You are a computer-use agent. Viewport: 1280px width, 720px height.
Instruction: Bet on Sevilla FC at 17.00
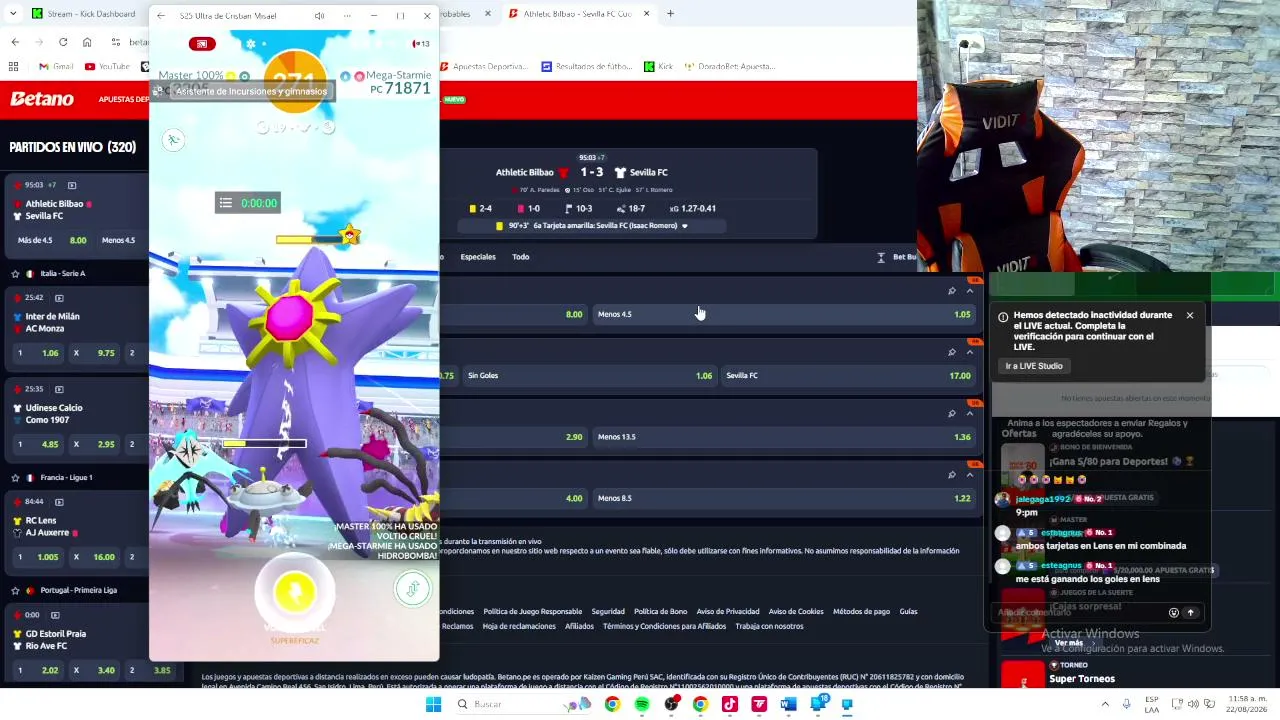coord(848,376)
